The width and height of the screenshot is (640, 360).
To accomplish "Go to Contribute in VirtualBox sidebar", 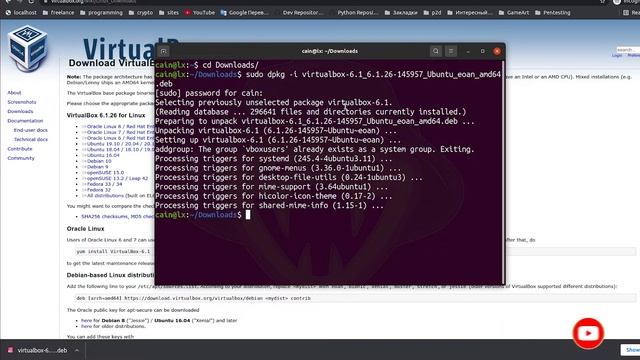I will coord(20,149).
